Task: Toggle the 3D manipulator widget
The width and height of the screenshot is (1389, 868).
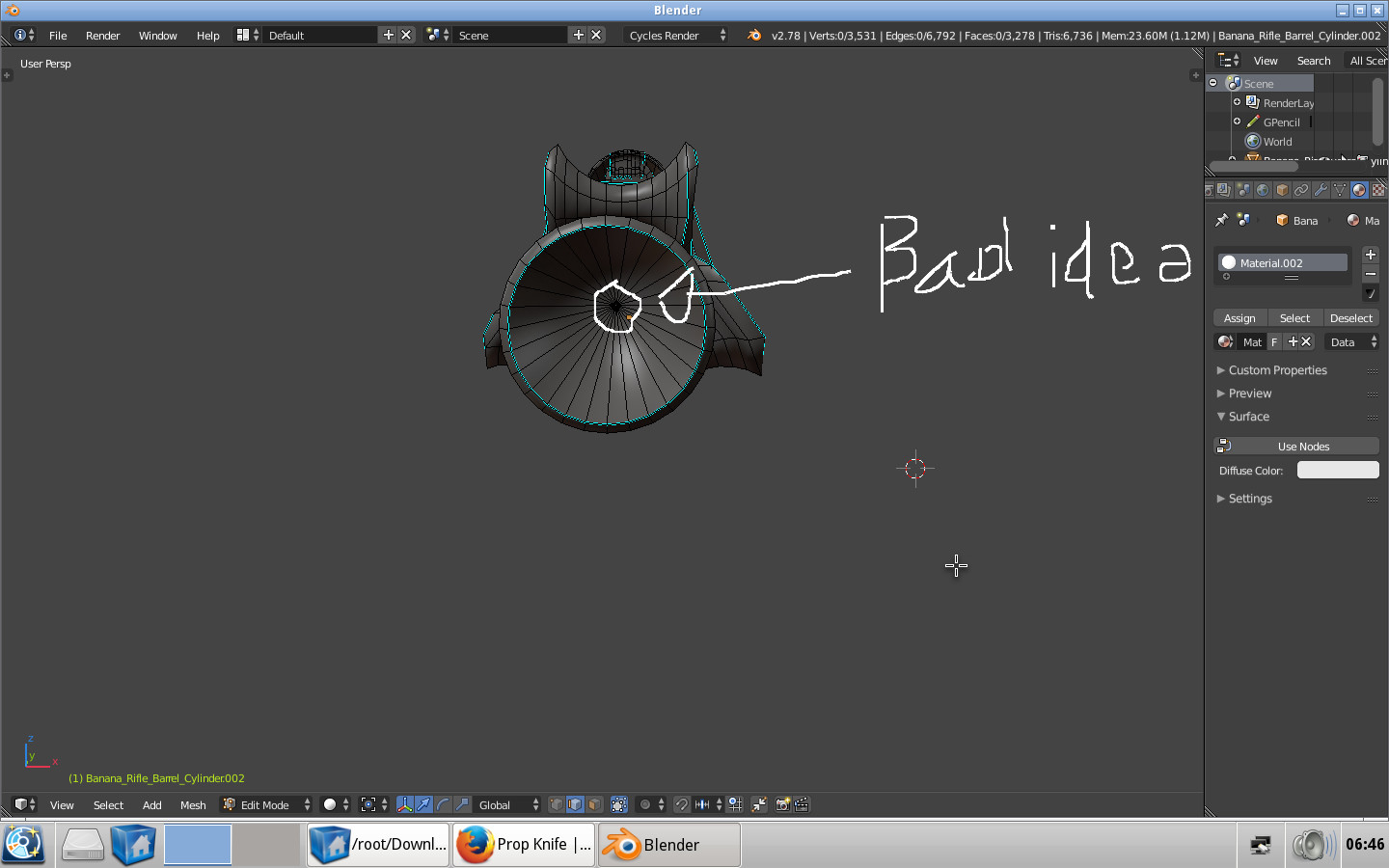Action: click(x=405, y=804)
